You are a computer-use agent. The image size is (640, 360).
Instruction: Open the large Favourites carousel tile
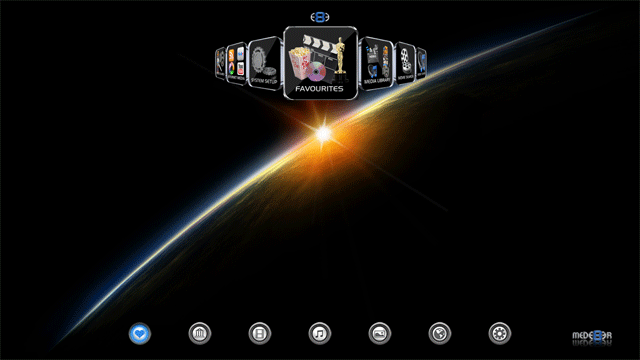(320, 63)
